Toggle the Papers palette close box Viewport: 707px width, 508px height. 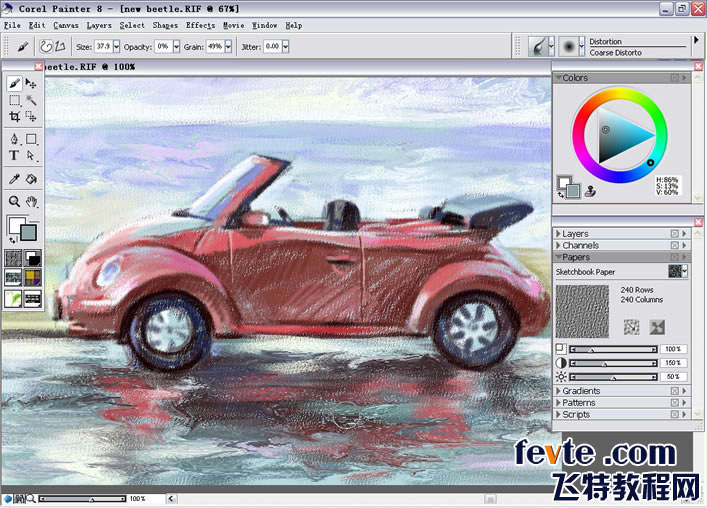675,257
